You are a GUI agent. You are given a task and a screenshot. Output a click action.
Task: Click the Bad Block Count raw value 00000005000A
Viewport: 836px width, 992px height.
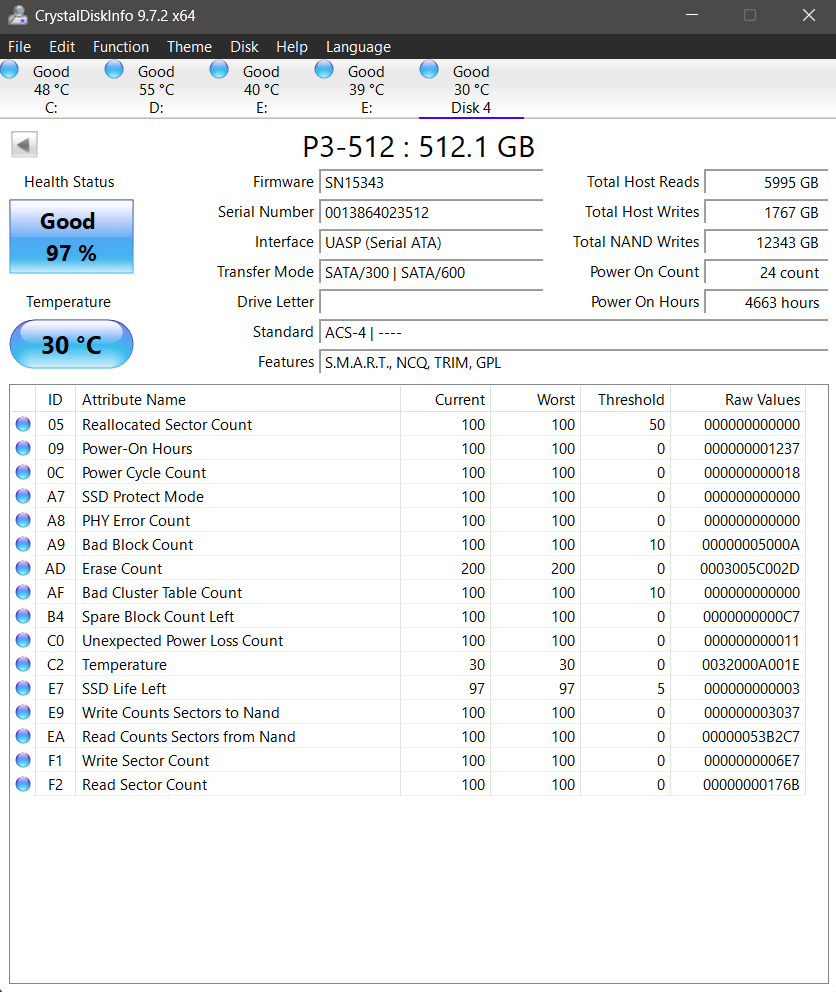tap(751, 545)
